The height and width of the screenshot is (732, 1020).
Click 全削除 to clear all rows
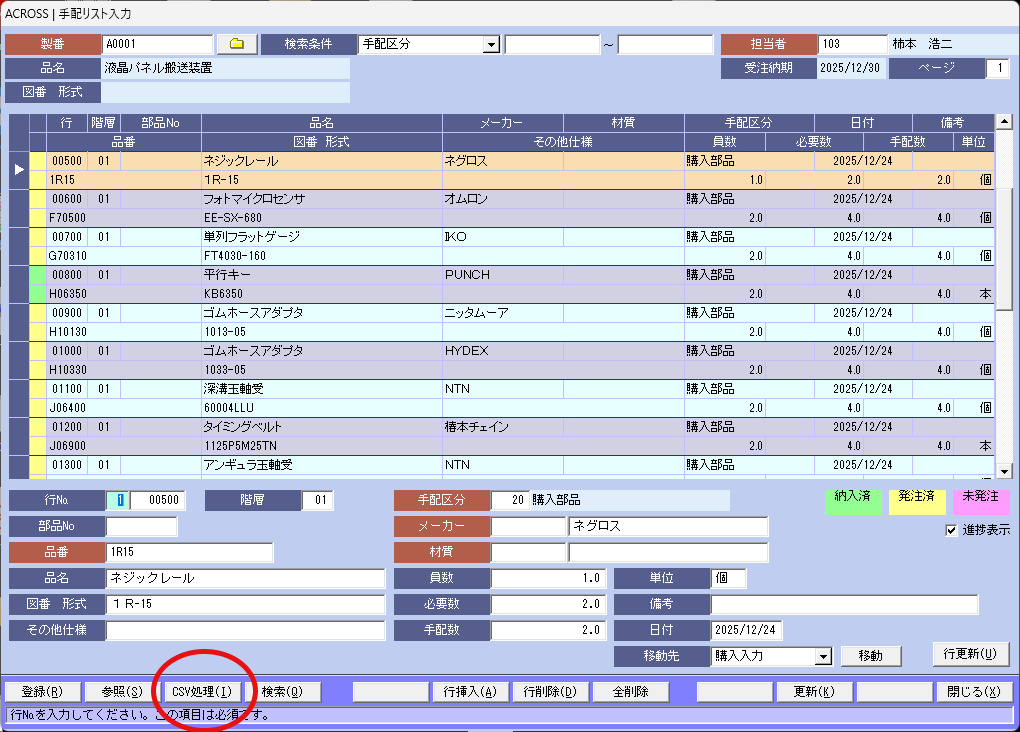tap(630, 691)
